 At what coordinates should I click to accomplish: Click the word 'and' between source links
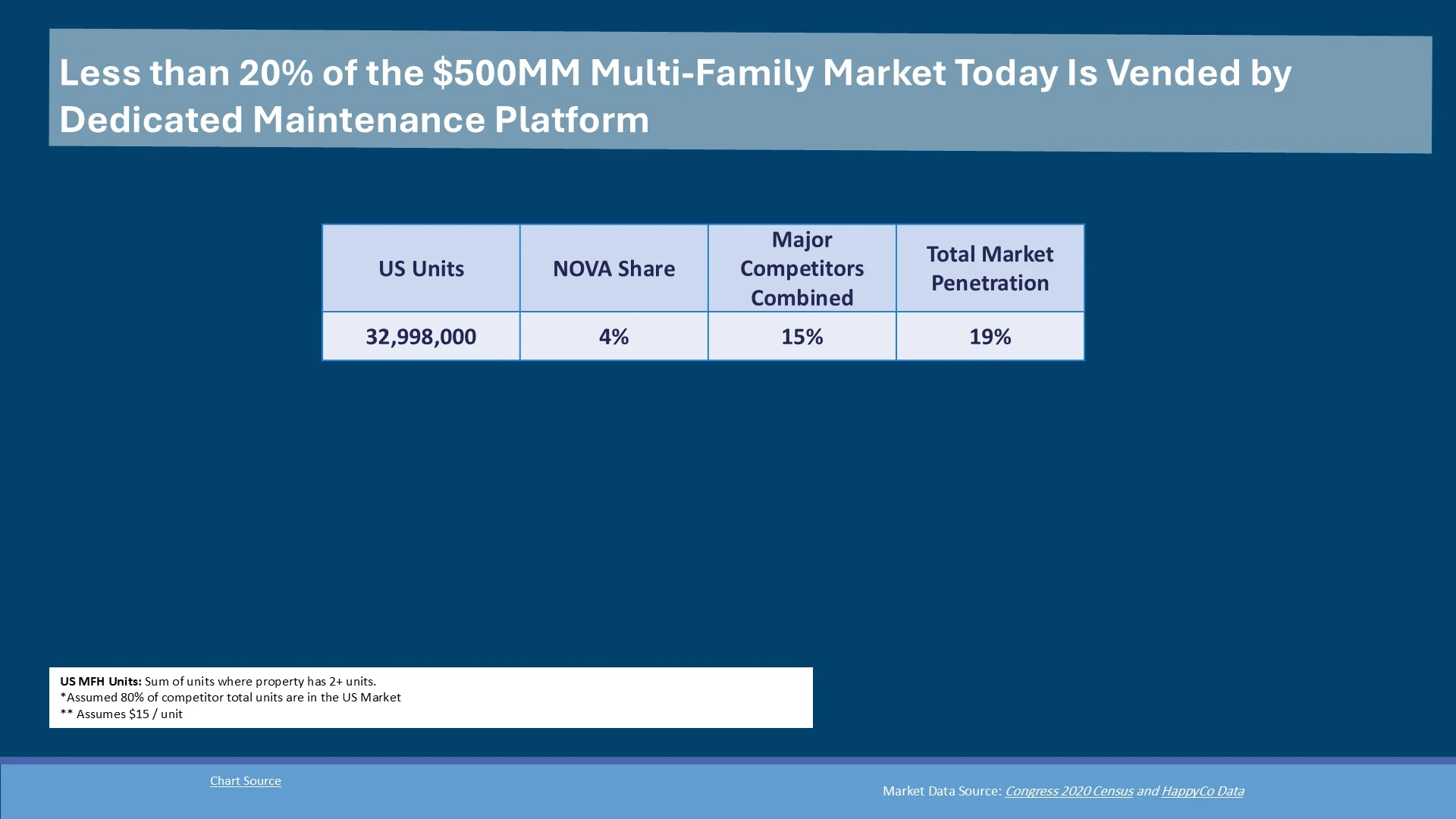[x=1147, y=791]
